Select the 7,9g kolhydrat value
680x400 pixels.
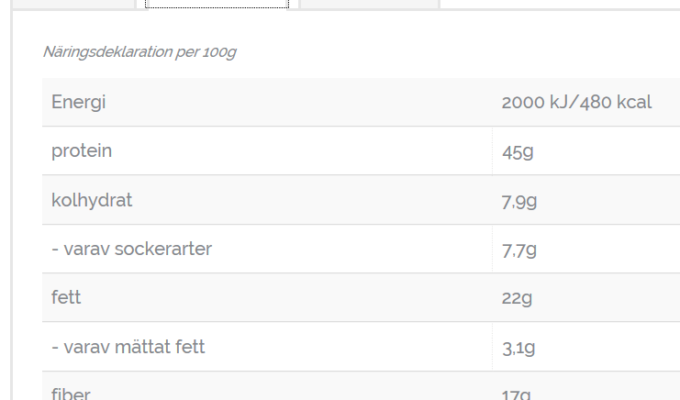[520, 201]
